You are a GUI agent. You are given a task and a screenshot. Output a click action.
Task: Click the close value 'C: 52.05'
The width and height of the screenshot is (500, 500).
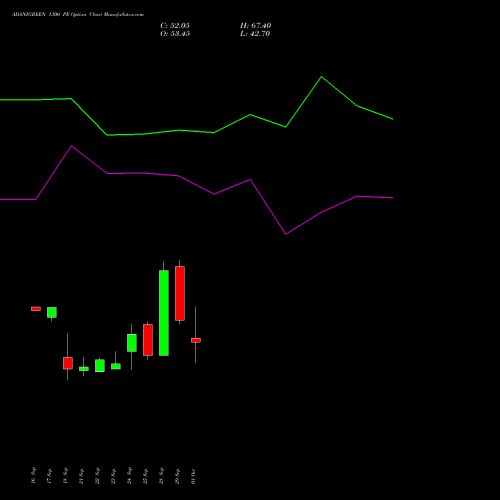(x=175, y=26)
